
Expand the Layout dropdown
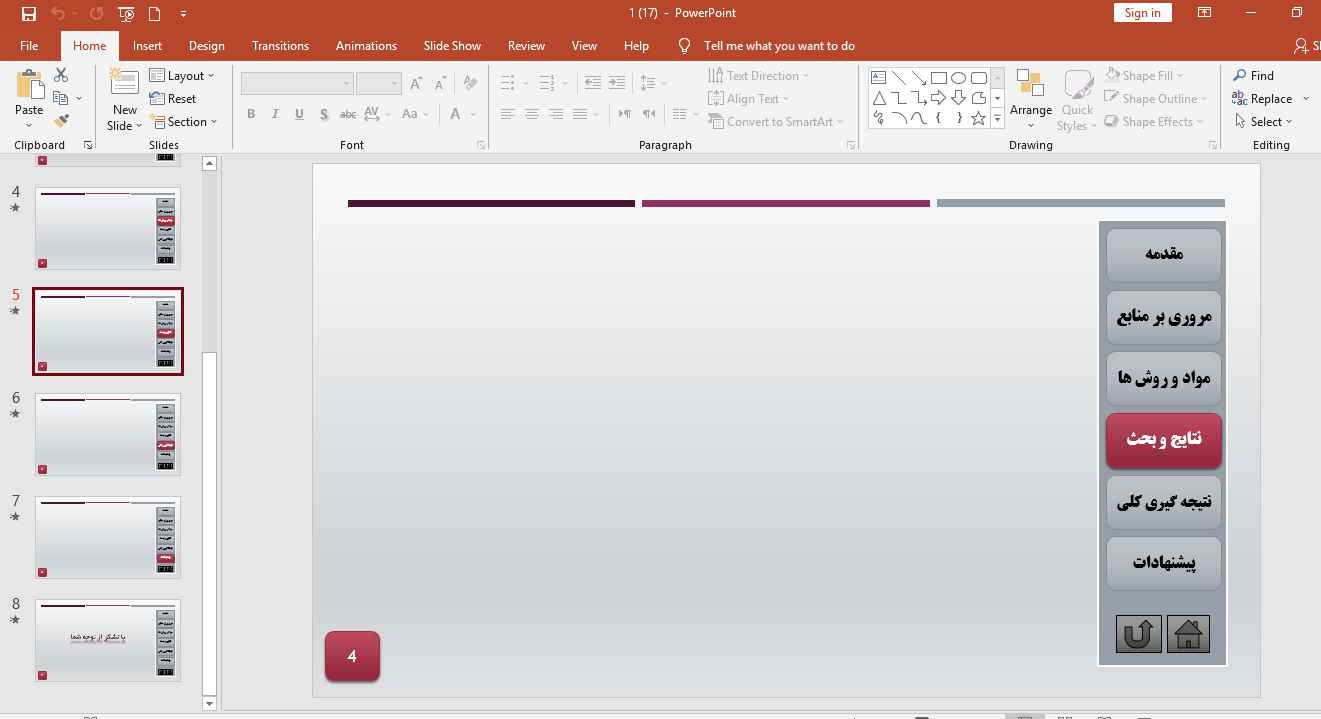(x=182, y=76)
